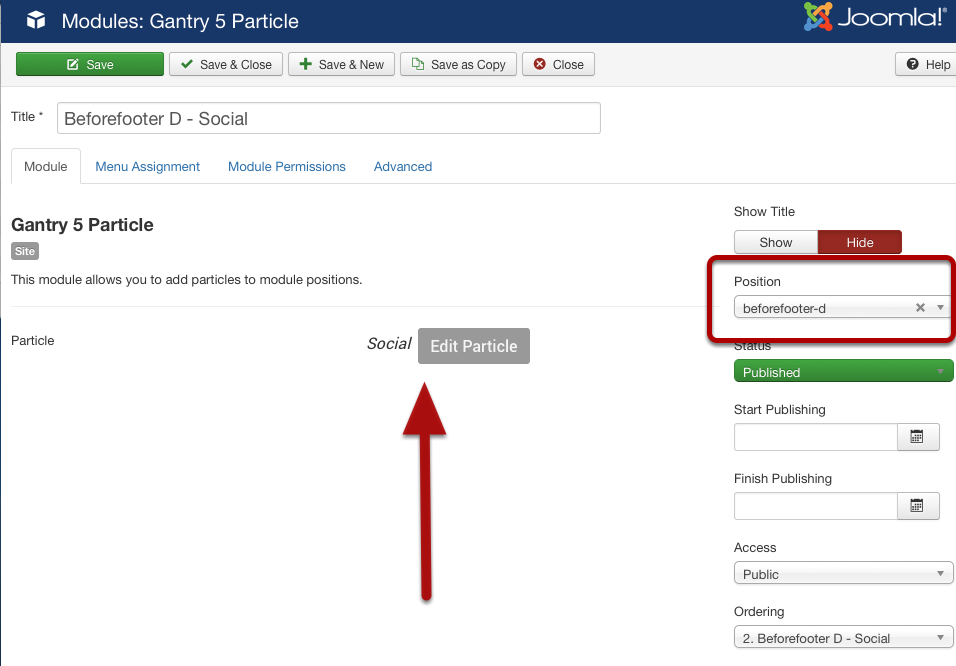Click the 'Social' particle name text
The height and width of the screenshot is (666, 956).
click(389, 343)
